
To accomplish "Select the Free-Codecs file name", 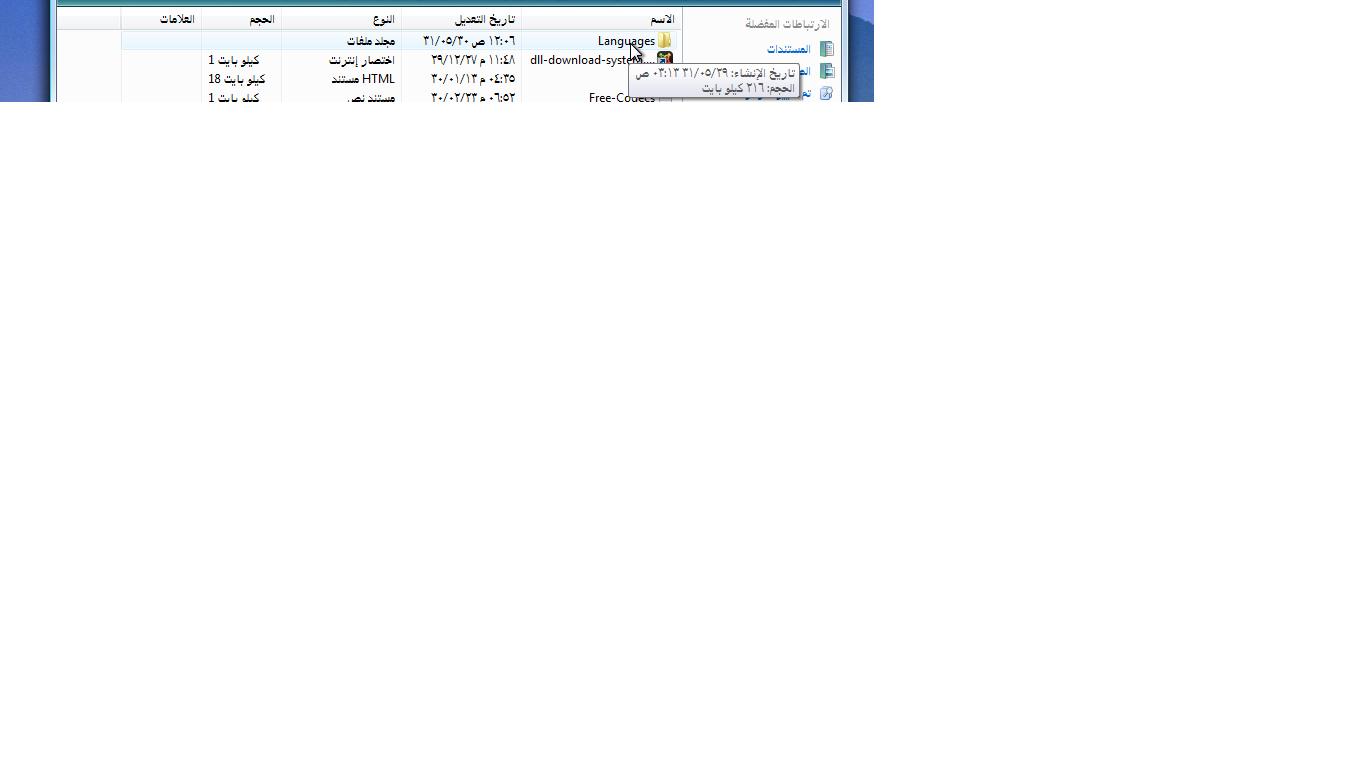I will click(x=621, y=98).
